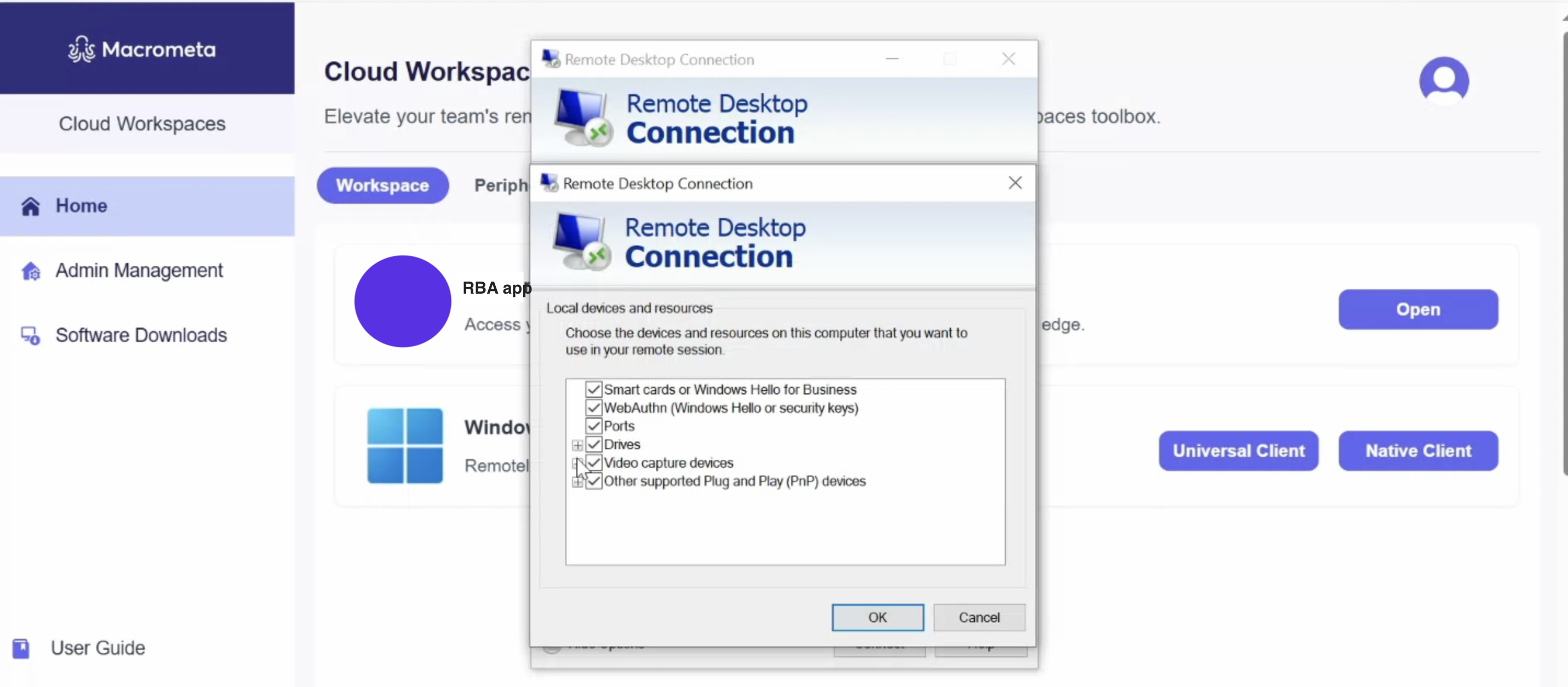Click the user profile avatar icon
Screen dimensions: 1568x687
click(1445, 79)
